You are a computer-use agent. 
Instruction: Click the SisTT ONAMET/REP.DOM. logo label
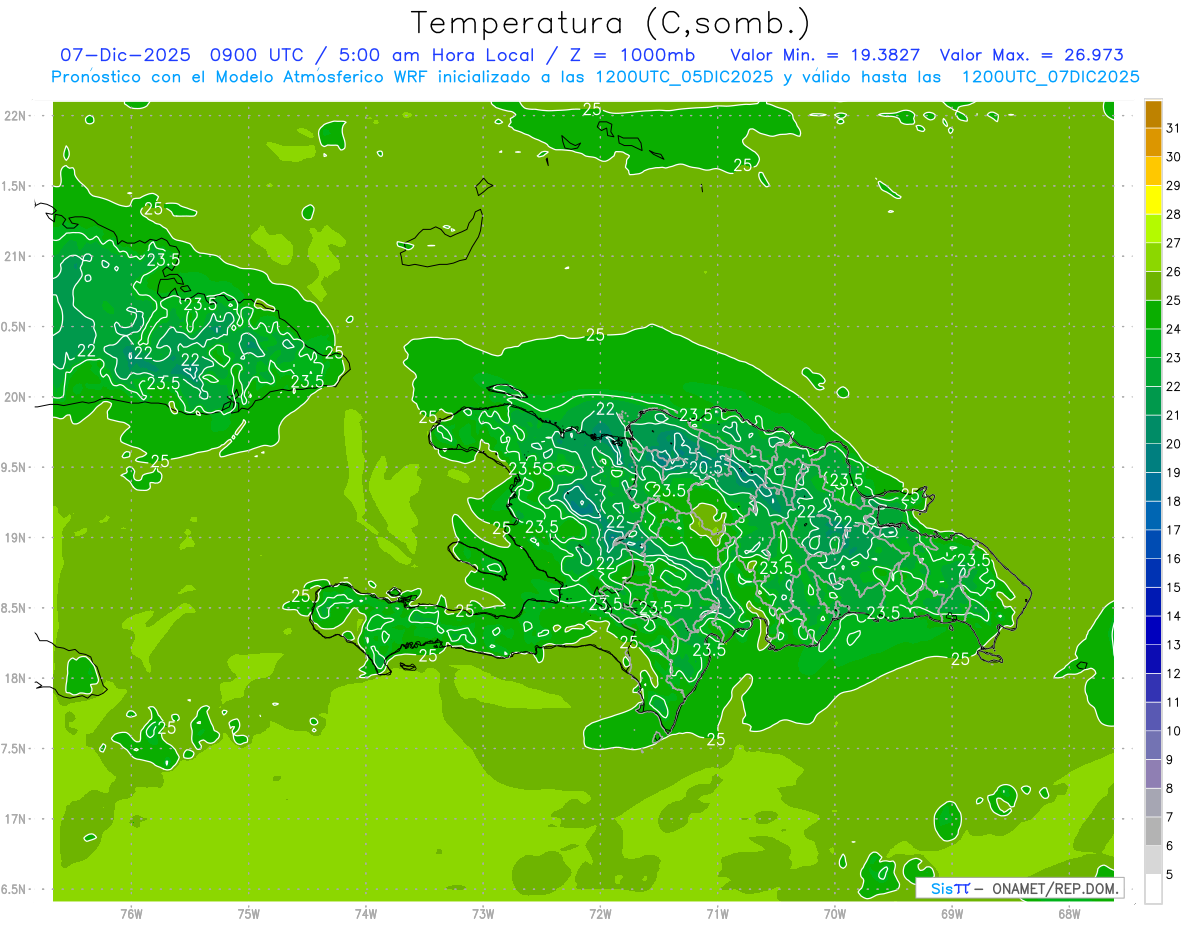click(x=1022, y=888)
